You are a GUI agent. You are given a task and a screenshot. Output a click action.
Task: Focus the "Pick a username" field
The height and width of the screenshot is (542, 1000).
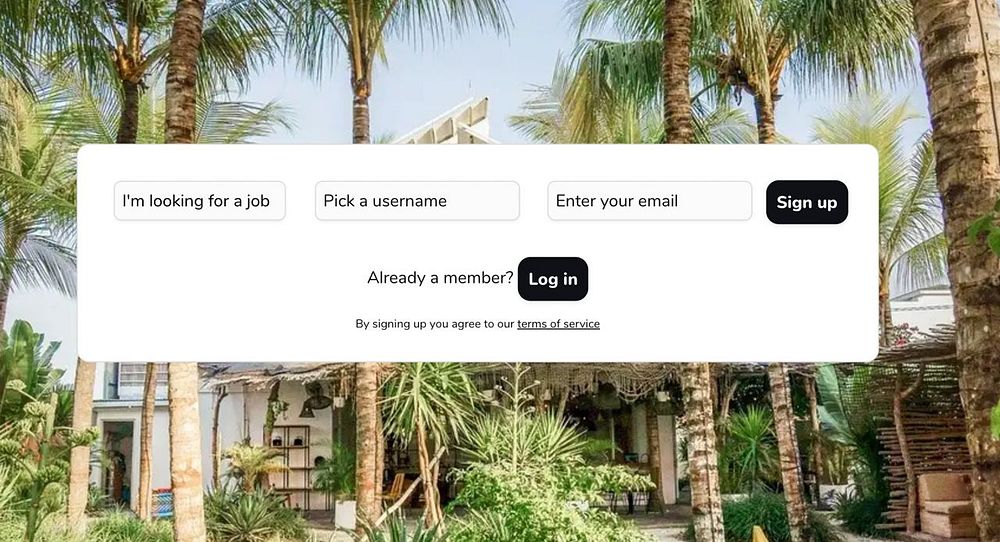coord(417,201)
